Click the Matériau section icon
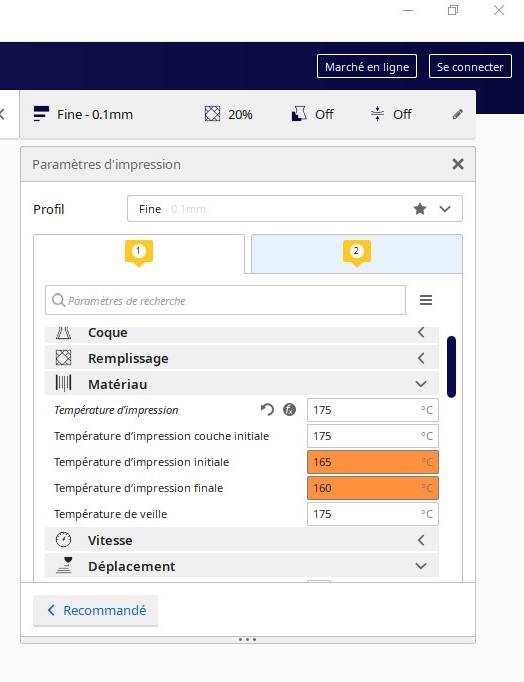 coord(63,384)
